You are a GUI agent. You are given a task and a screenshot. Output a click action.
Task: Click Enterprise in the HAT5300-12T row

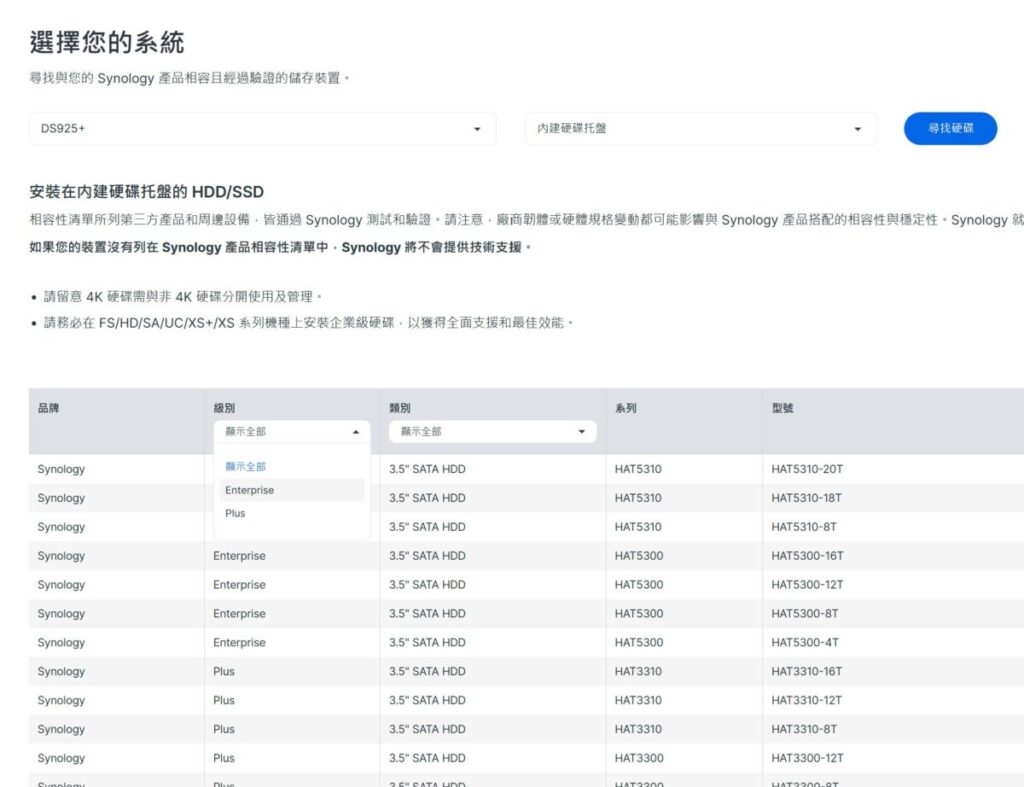(x=239, y=585)
